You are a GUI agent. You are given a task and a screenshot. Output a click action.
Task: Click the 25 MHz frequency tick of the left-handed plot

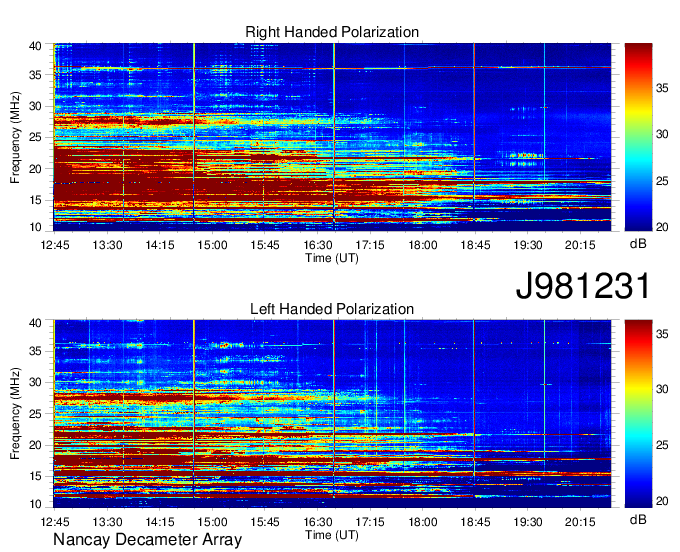(35, 414)
